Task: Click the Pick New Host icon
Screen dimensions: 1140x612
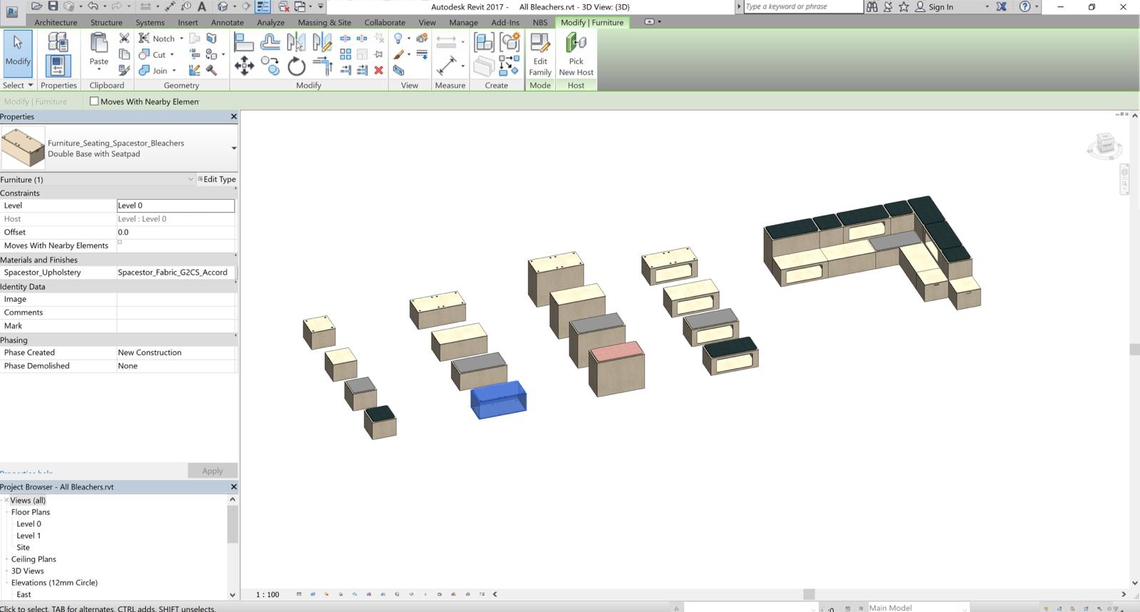Action: coord(576,54)
